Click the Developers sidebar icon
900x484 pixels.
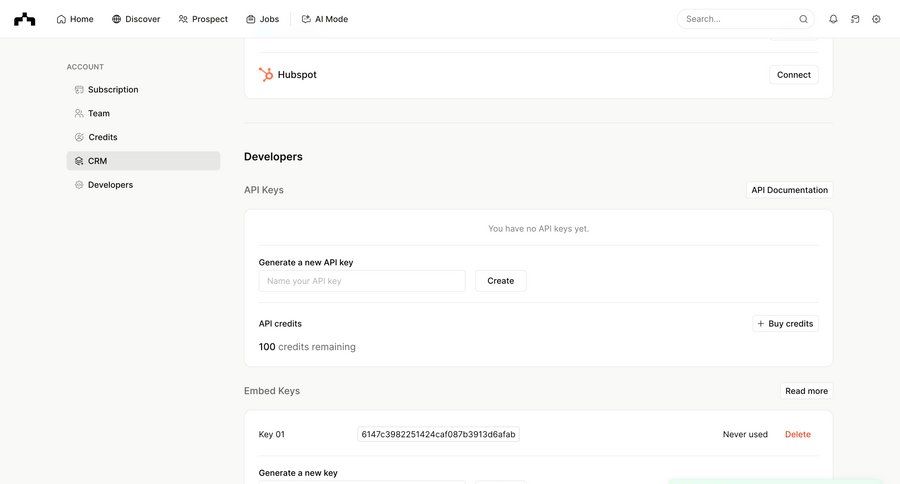(79, 185)
